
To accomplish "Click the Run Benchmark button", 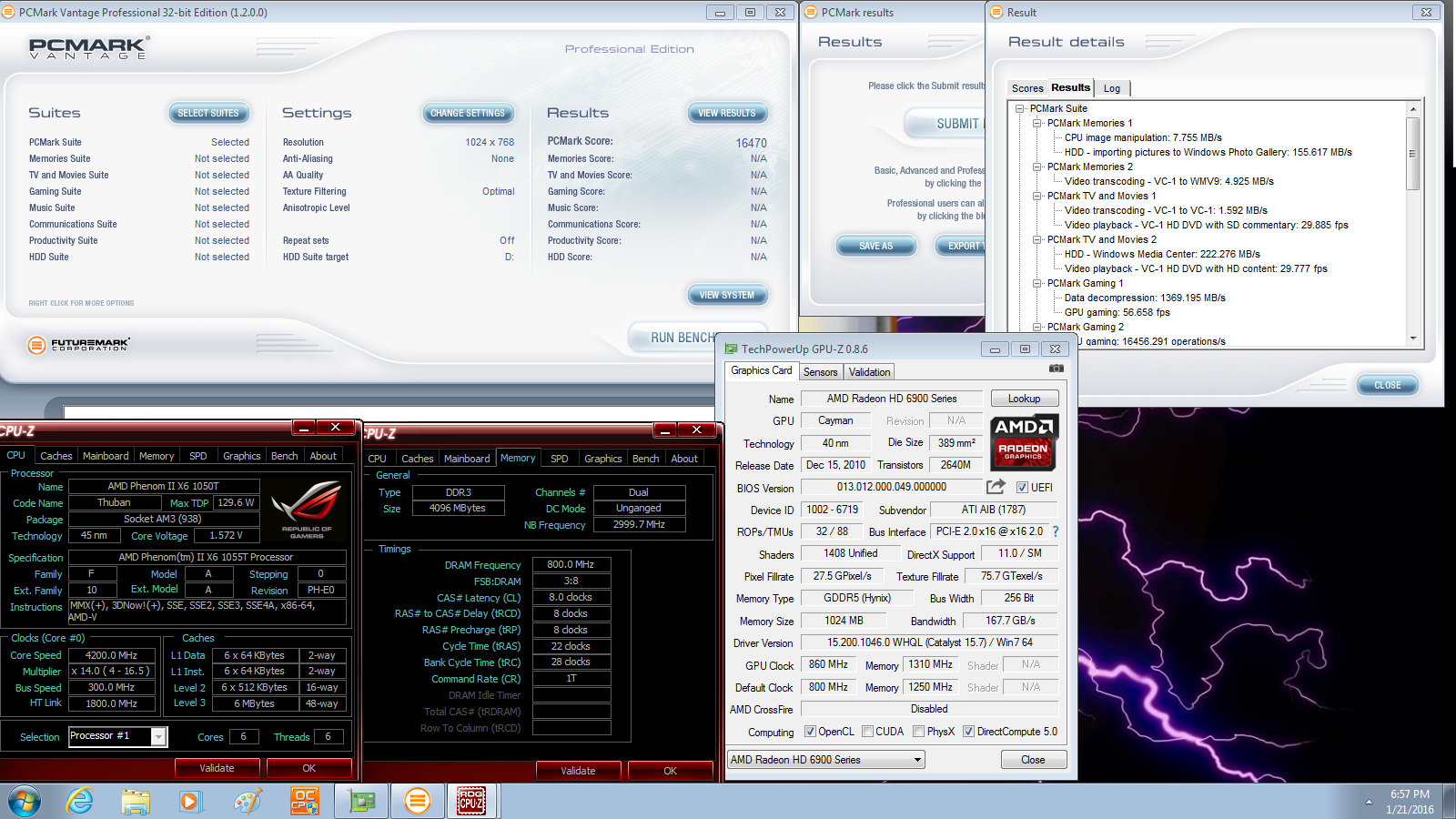I will click(x=697, y=338).
